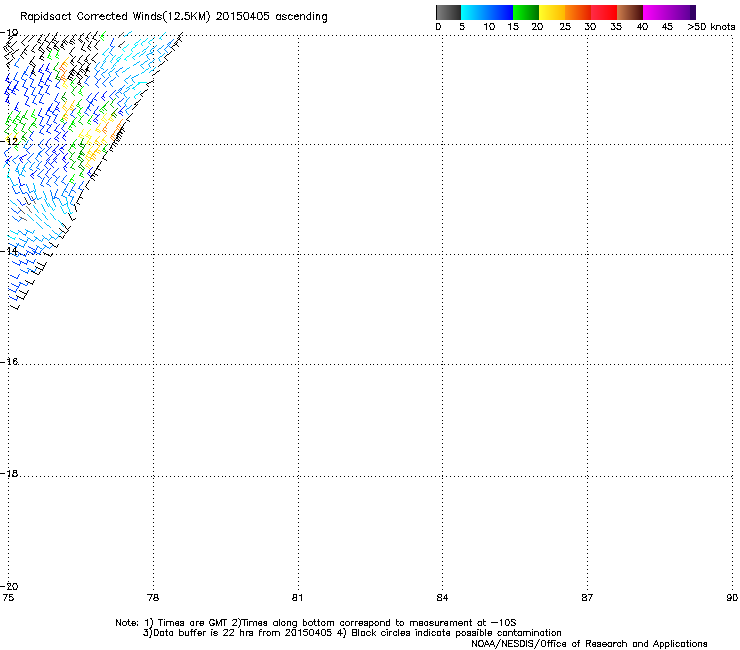Click the longitude label '87'
Viewport: 740px width, 650px height.
click(587, 598)
